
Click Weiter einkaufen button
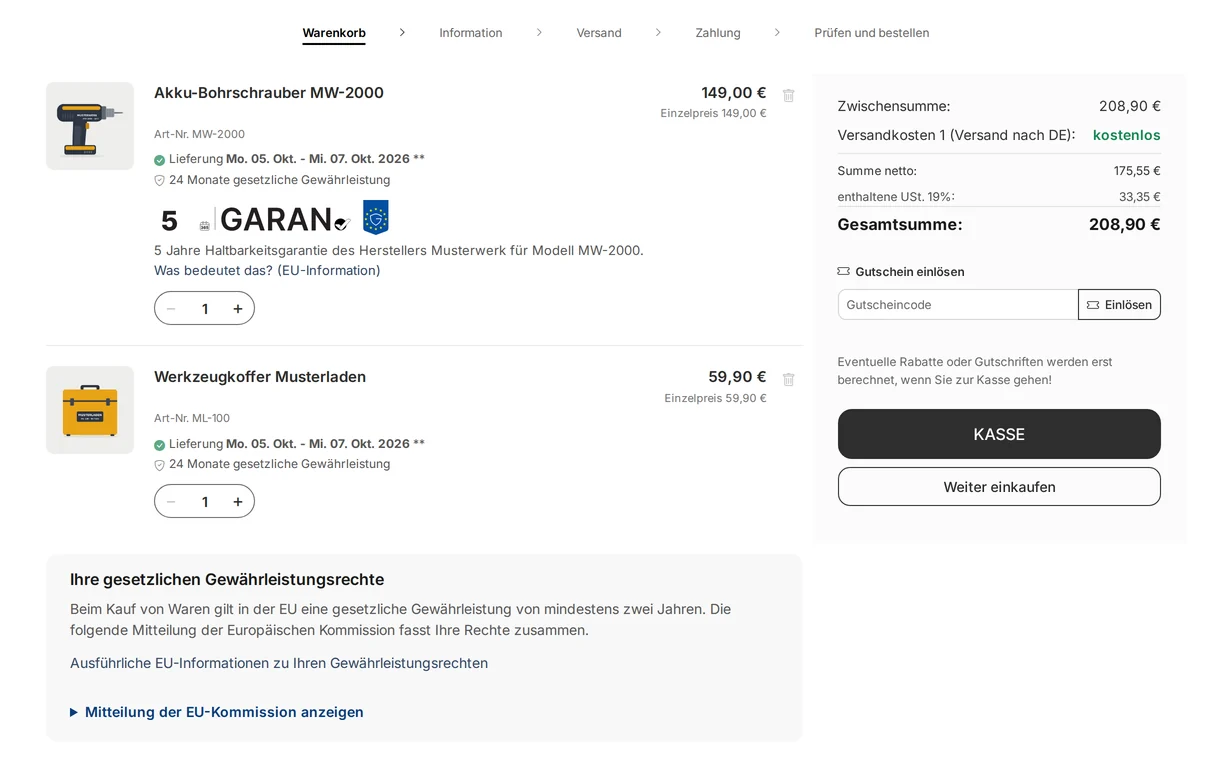click(x=999, y=487)
